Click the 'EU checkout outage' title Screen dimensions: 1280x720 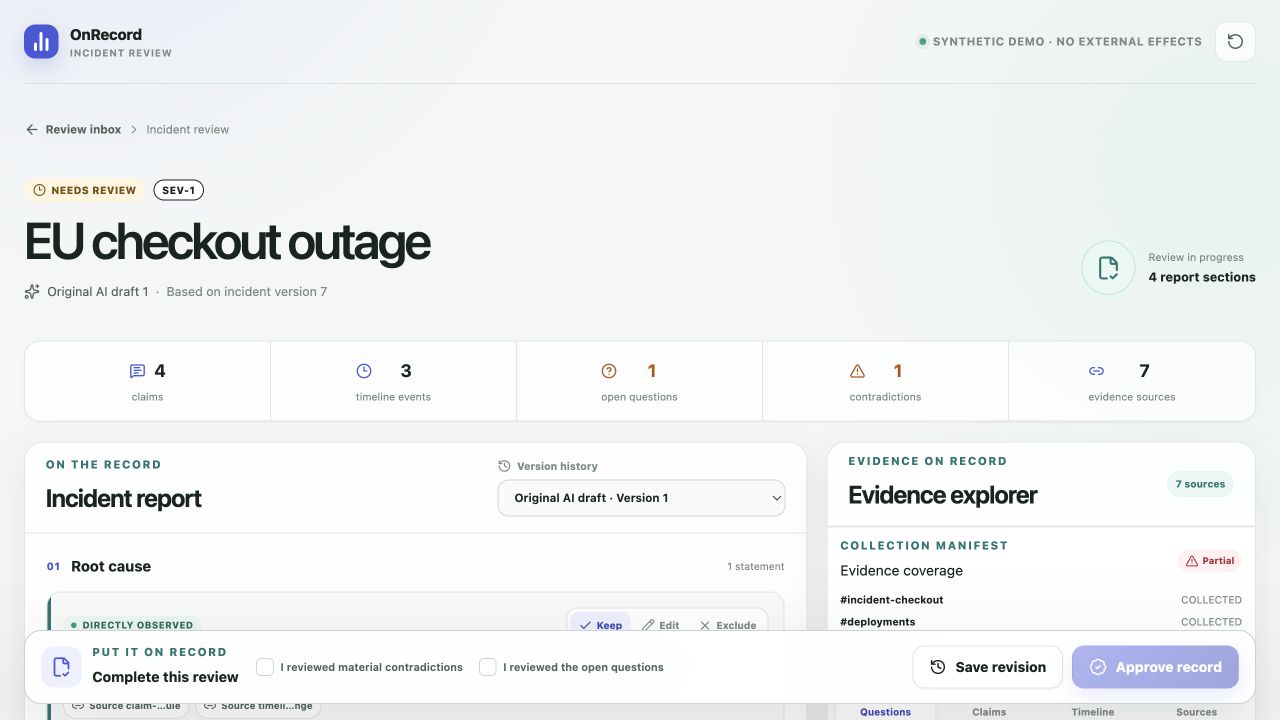pyautogui.click(x=227, y=242)
